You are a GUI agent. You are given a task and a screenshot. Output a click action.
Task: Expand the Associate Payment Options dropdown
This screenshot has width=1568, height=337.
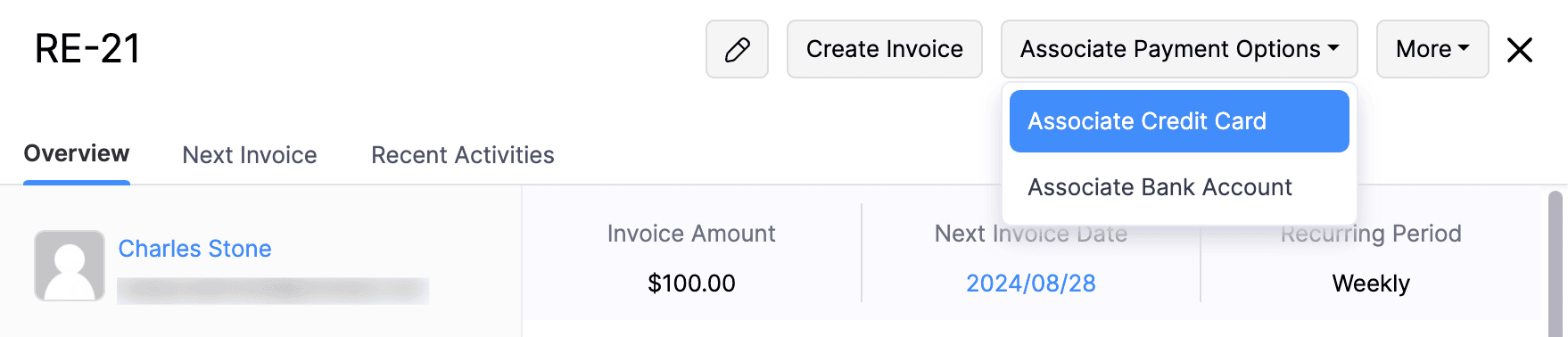click(x=1179, y=49)
